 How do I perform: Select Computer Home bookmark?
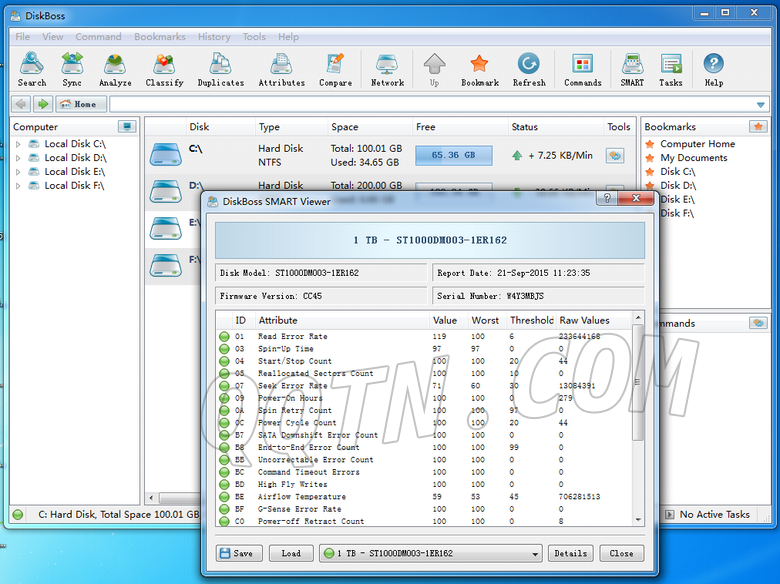coord(696,144)
